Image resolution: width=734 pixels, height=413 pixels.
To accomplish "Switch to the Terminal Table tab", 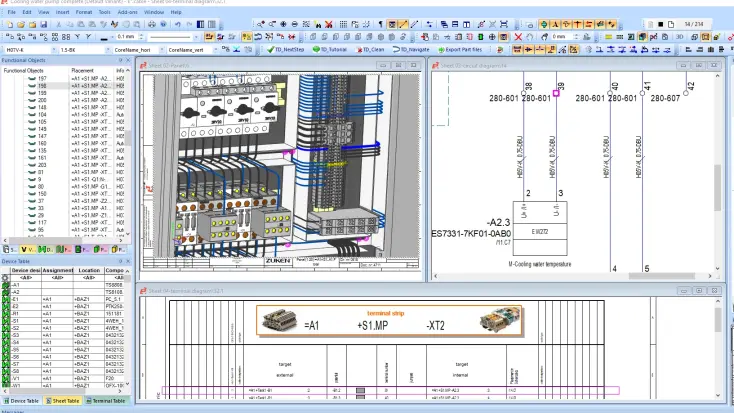I will [108, 400].
